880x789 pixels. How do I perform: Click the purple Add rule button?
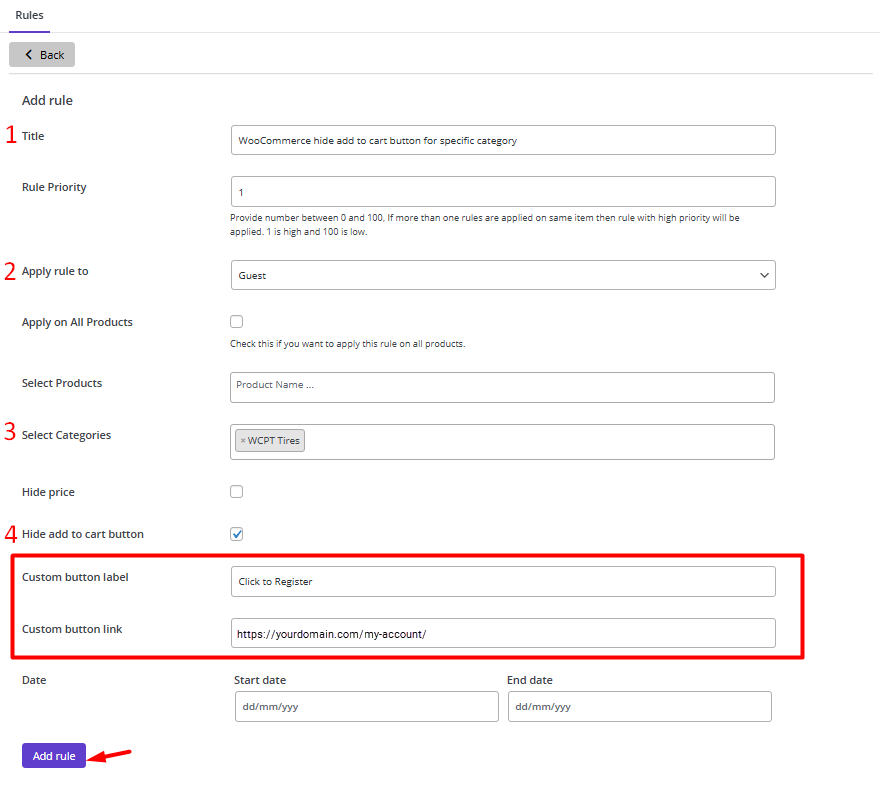54,755
